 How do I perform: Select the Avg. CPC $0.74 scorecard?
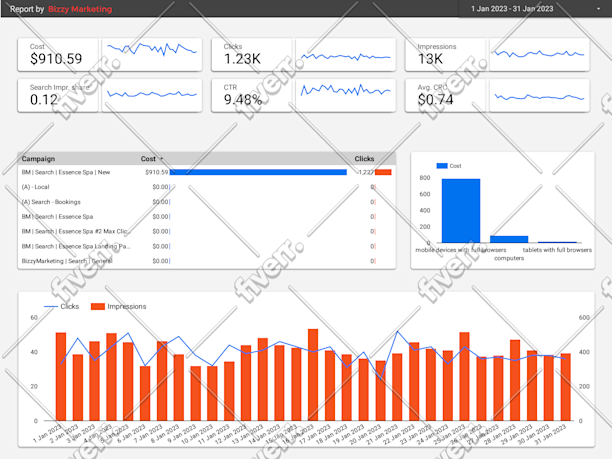445,96
